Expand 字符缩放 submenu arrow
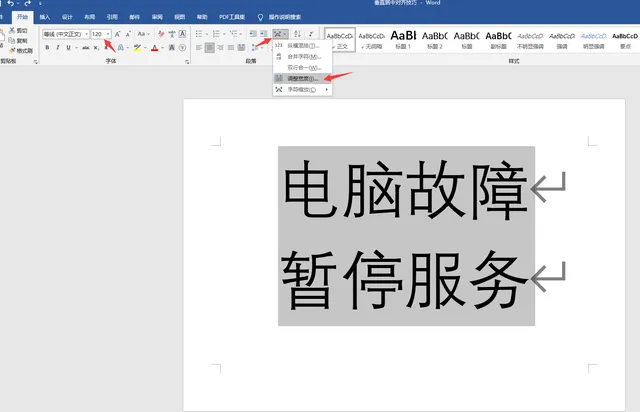This screenshot has height=412, width=640. [327, 89]
